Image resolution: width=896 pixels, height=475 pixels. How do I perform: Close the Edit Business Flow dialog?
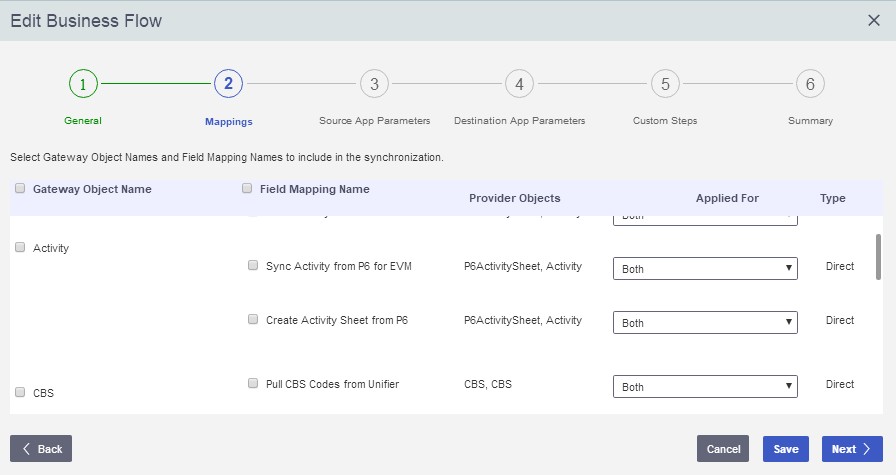coord(874,21)
